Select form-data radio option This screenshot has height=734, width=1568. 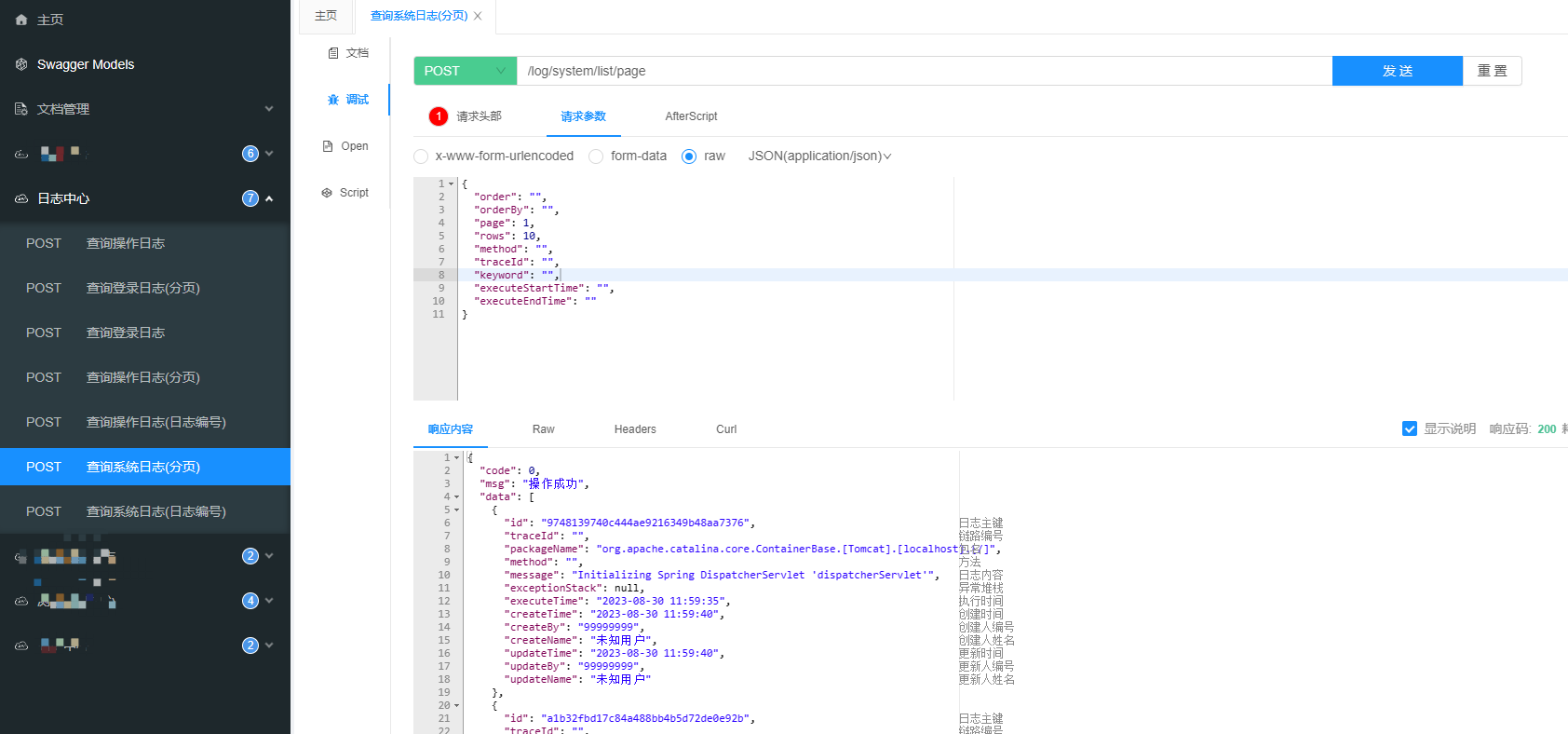pyautogui.click(x=596, y=156)
